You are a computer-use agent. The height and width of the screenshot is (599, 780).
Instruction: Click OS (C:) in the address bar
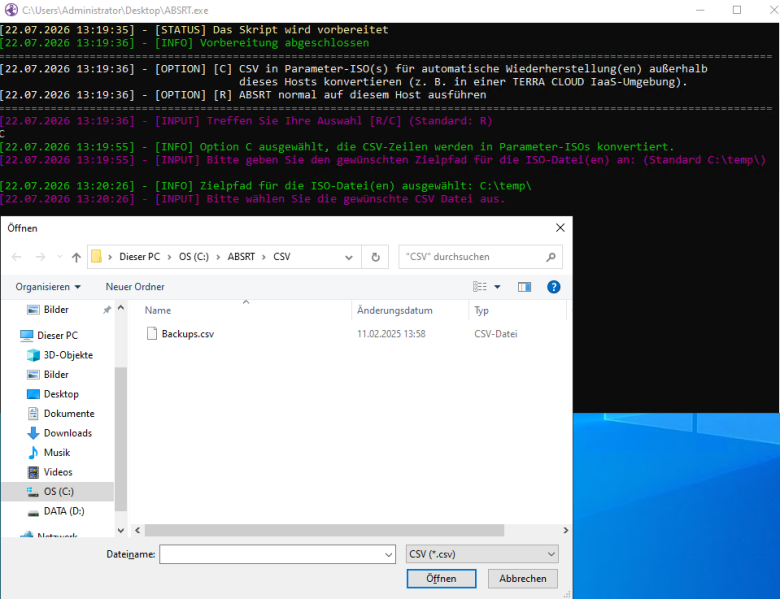pos(194,257)
